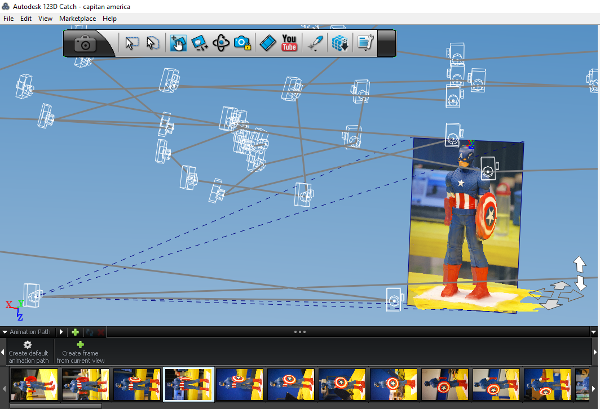Activate the Pan hand tool
Image resolution: width=600 pixels, height=409 pixels.
pos(178,43)
